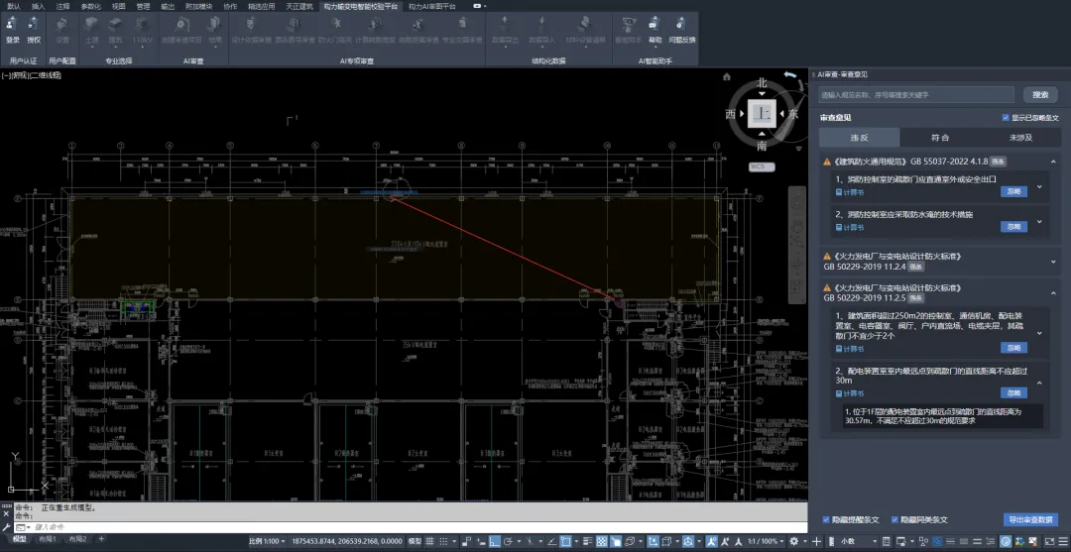The height and width of the screenshot is (552, 1071).
Task: Click the home icon above the ViewCube
Action: (x=727, y=77)
